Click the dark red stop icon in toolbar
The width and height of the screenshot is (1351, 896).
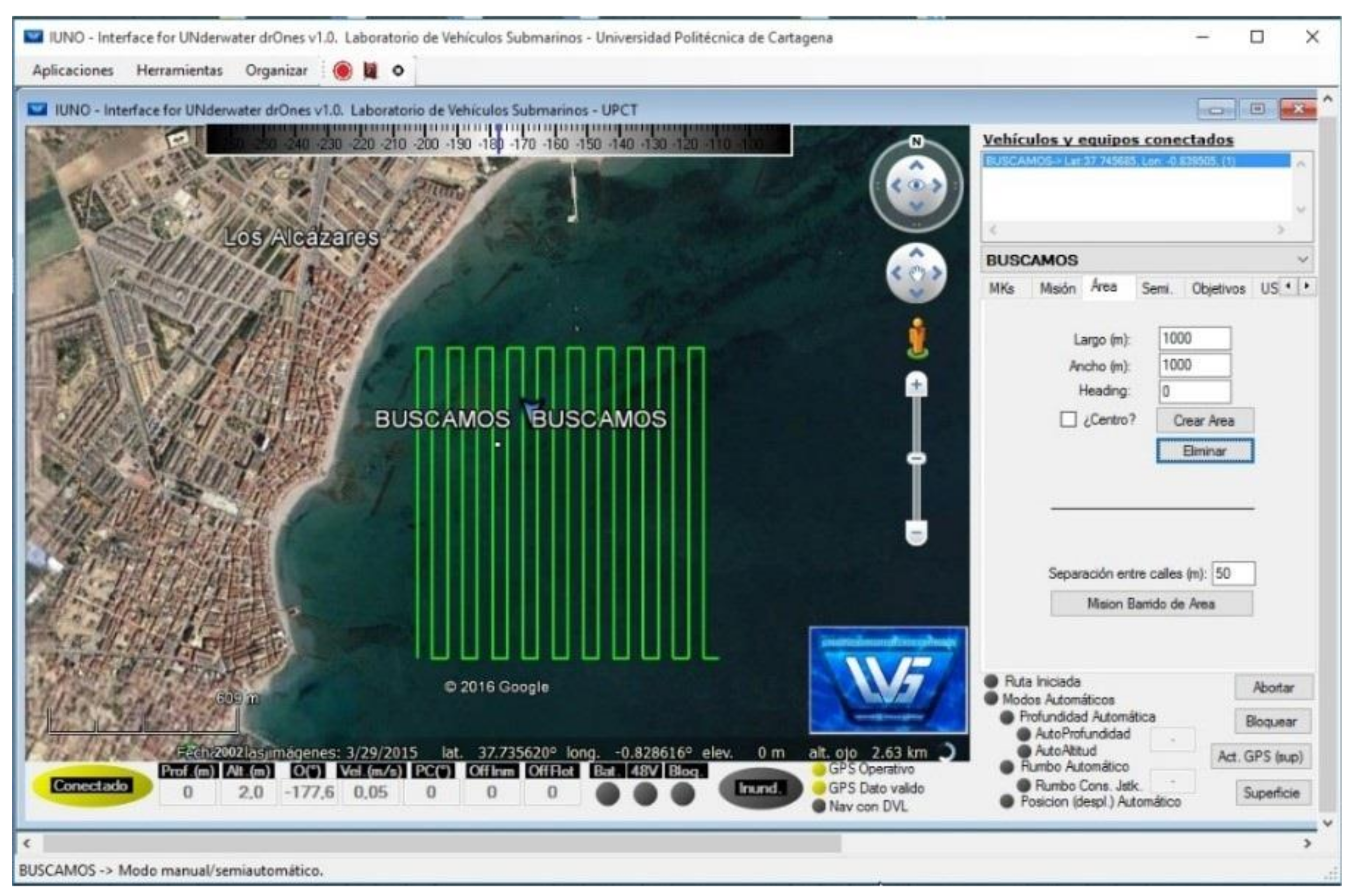coord(370,71)
